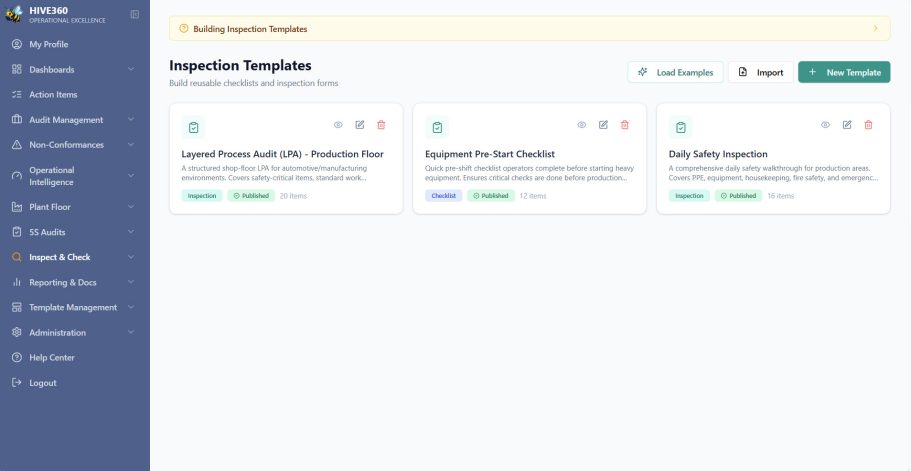Screen dimensions: 911x471
Task: Delete the Equipment Pre-Start Checklist template
Action: [625, 125]
